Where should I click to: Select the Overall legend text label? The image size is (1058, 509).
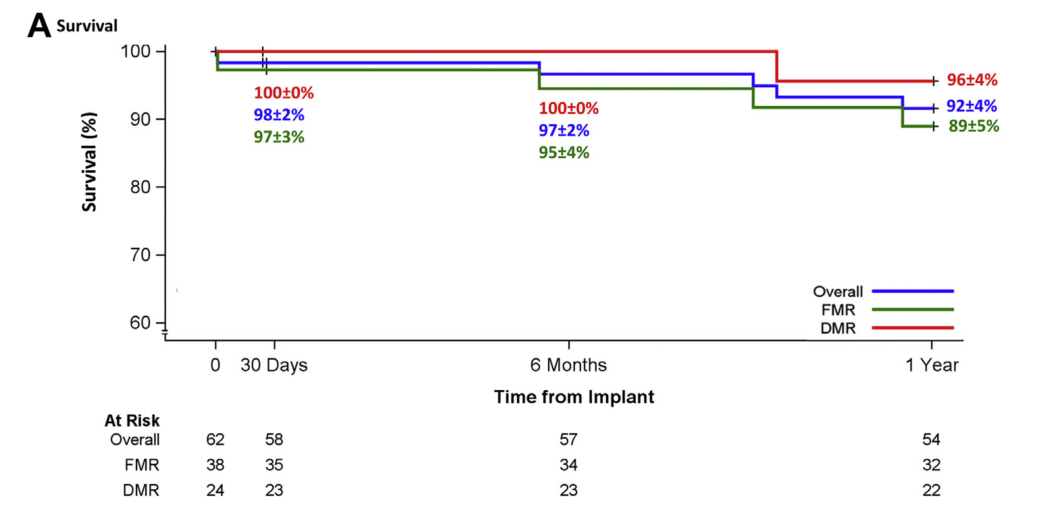(838, 291)
